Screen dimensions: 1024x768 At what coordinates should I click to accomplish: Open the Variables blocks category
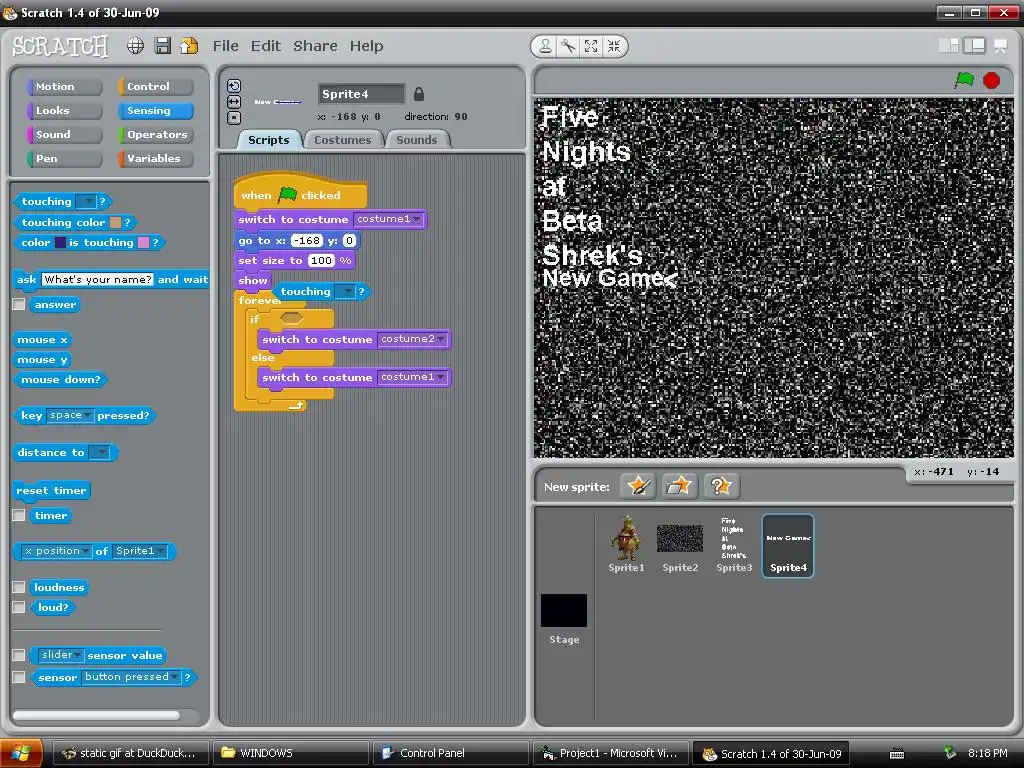point(155,159)
